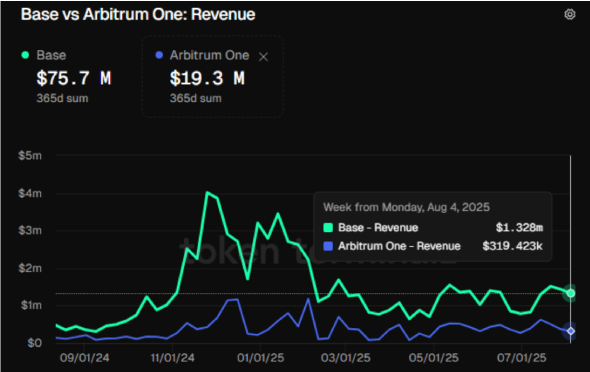This screenshot has height=372, width=590.
Task: Click the $19.3 M Arbitrum total
Action: tap(207, 79)
